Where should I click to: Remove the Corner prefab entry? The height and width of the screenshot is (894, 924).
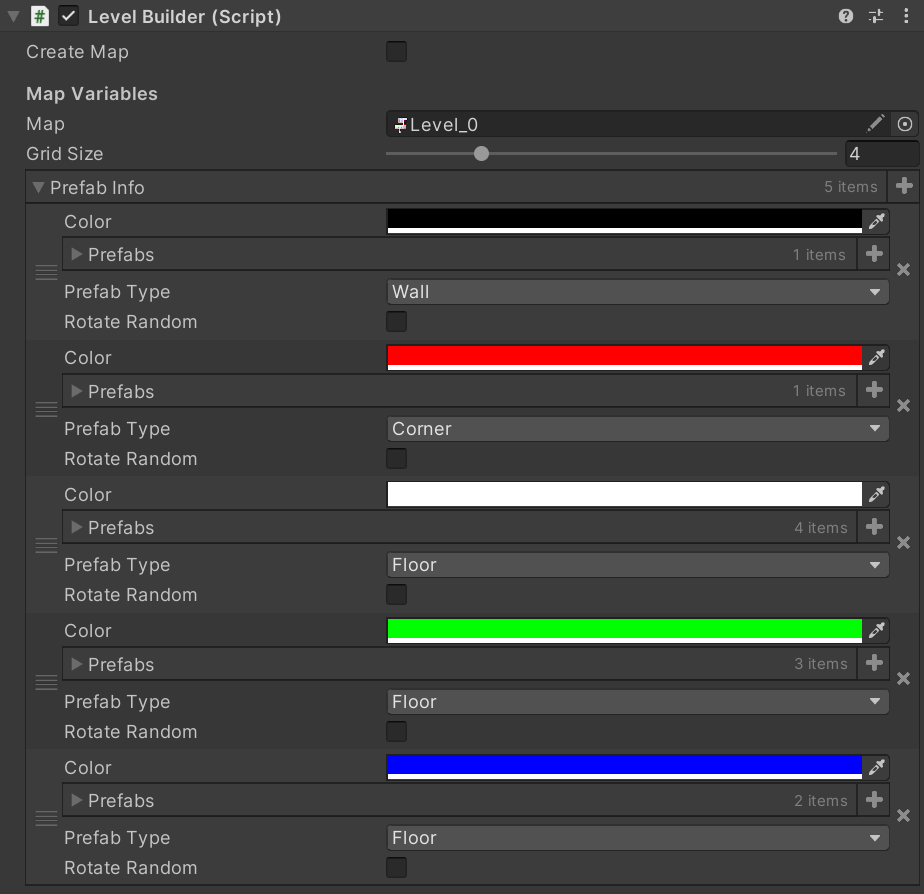click(903, 406)
